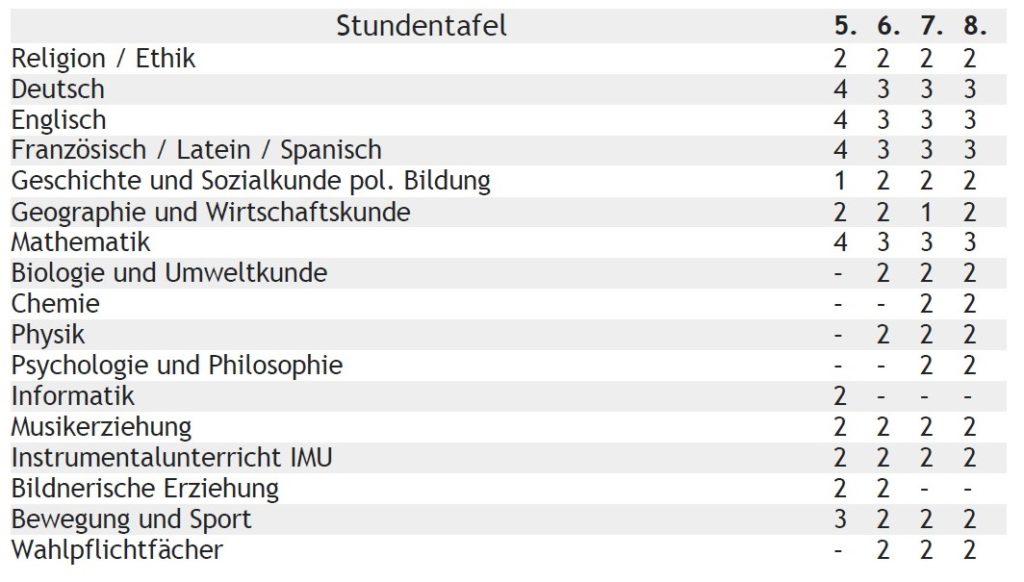1024x582 pixels.
Task: Select the 5. grade column header
Action: point(845,26)
